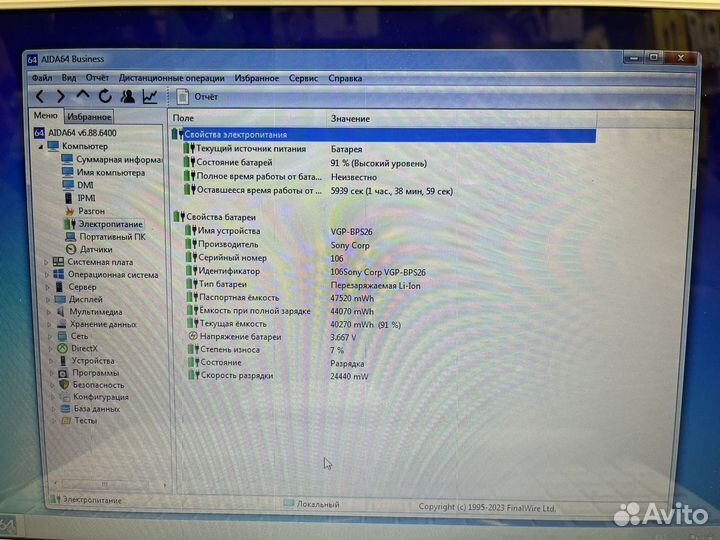Expand the Операционная система node arrow

pos(46,275)
